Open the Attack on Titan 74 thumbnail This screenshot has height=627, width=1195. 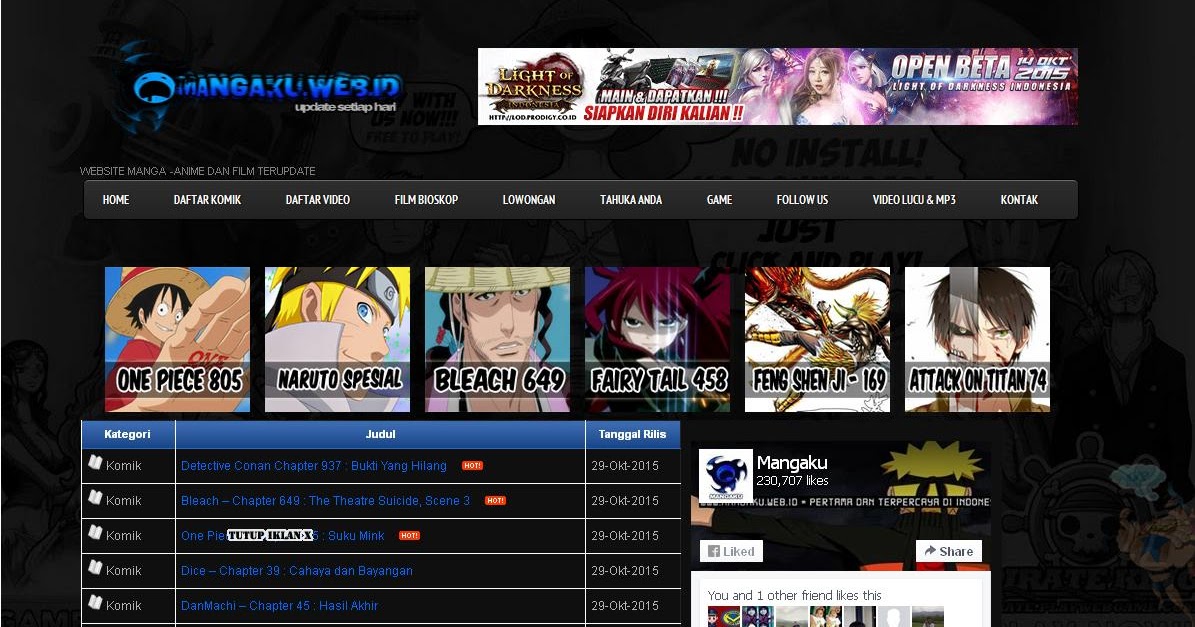point(978,339)
